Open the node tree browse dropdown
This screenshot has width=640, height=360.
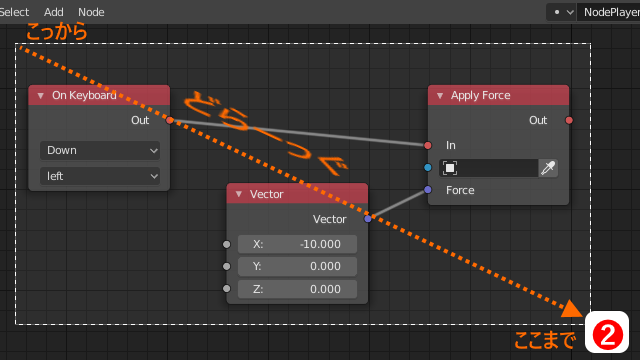pos(562,12)
